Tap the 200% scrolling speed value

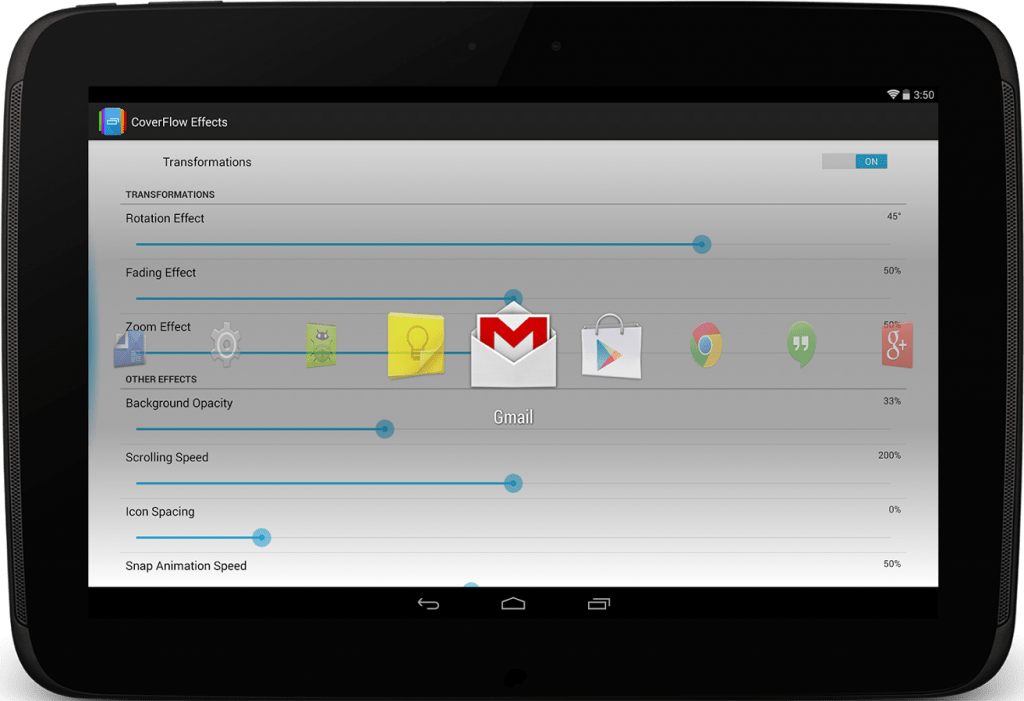tap(889, 455)
